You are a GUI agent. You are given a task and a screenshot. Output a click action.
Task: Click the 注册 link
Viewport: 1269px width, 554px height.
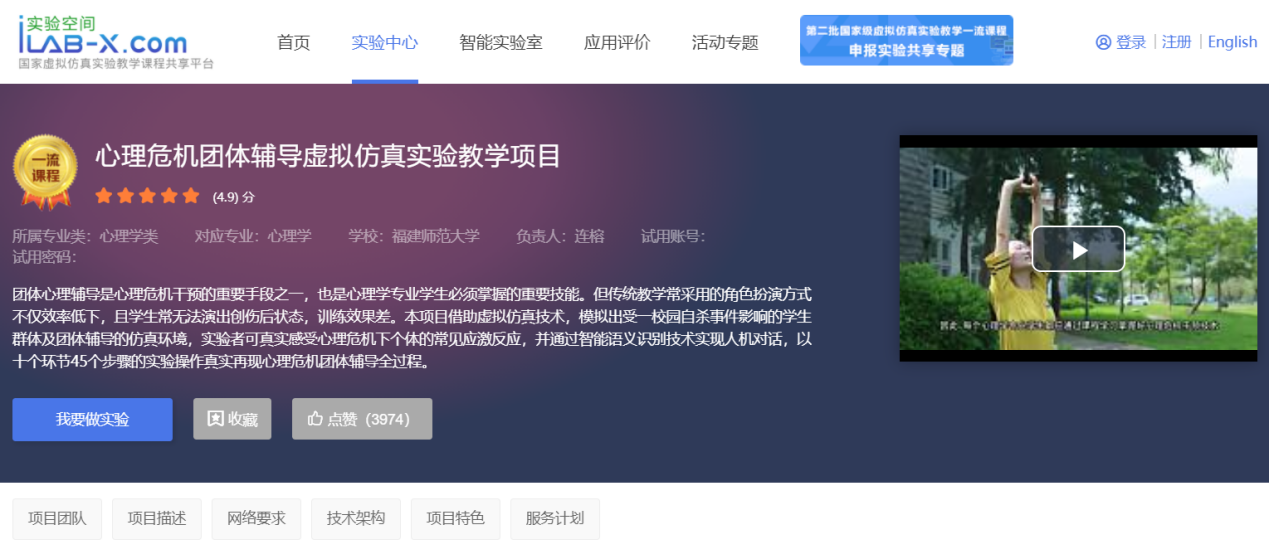[1176, 42]
